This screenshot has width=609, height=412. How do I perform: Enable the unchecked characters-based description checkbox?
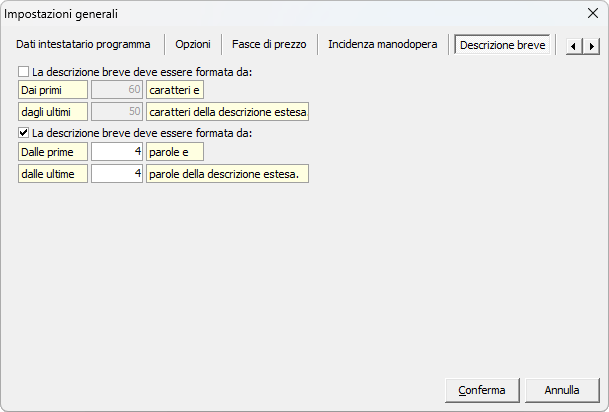(24, 72)
